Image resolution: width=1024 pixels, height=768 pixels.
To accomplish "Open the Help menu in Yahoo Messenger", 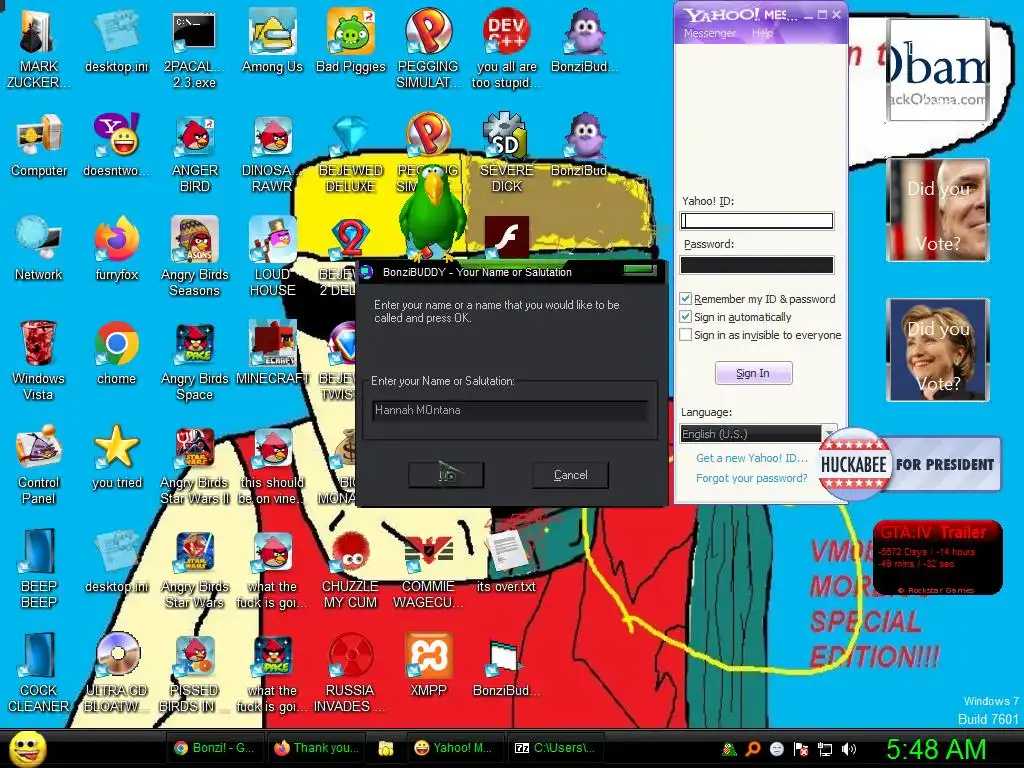I will coord(762,33).
